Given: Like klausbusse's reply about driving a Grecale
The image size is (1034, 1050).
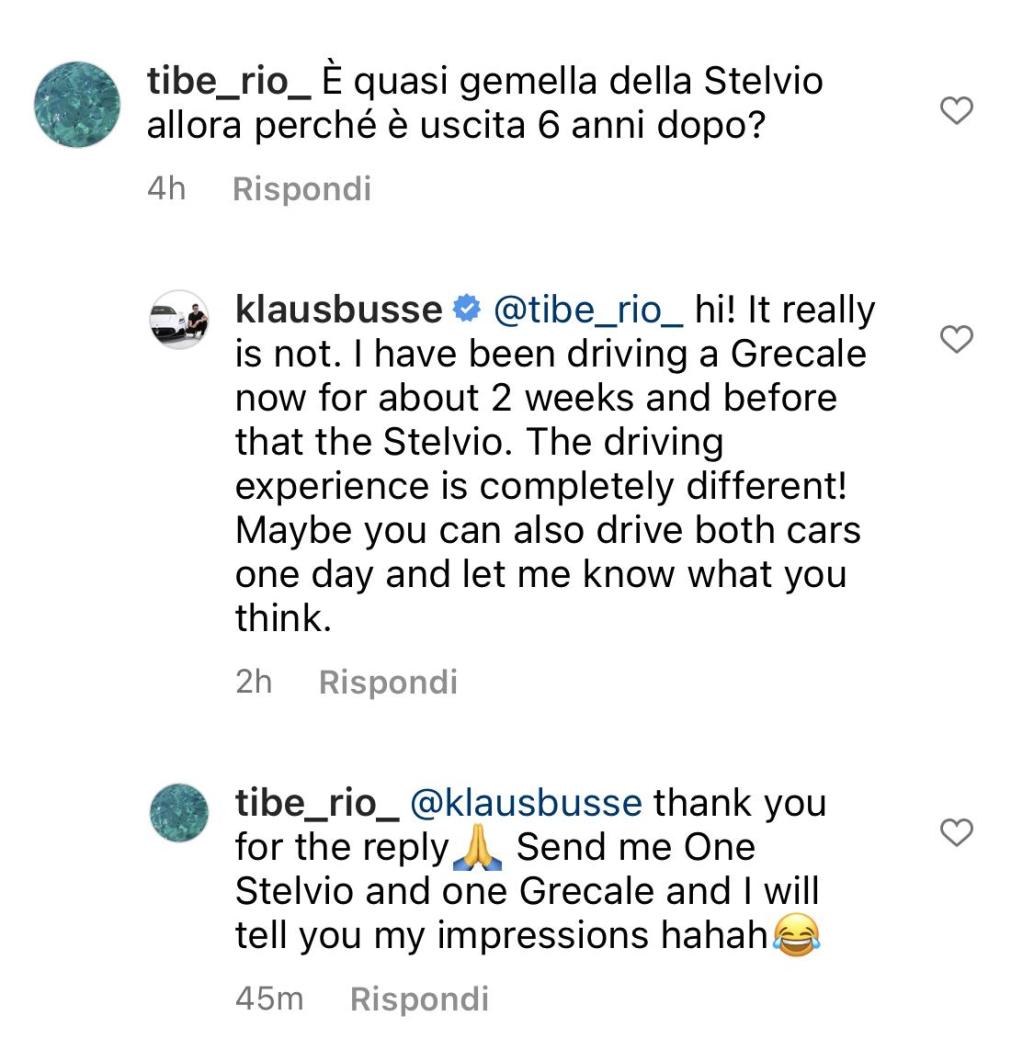Looking at the screenshot, I should coord(958,340).
